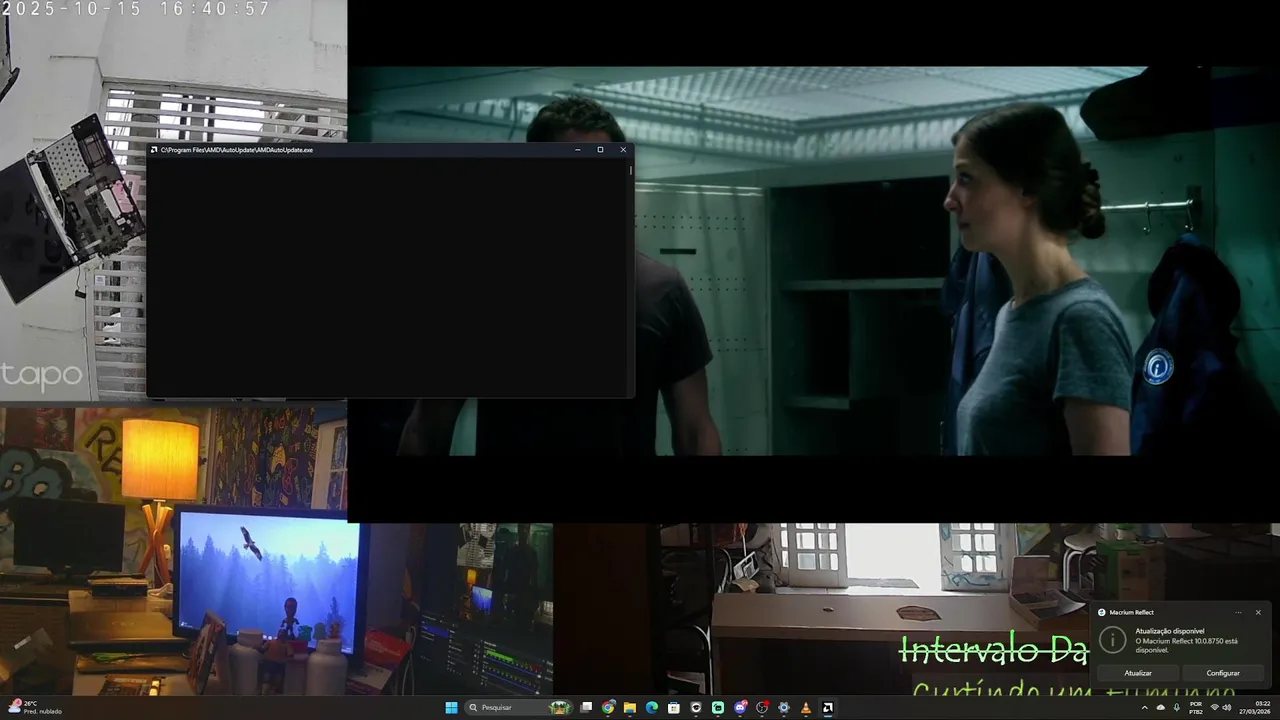Screen dimensions: 1280x720
Task: Minimize the AMDAutoUpdate.exe console window
Action: 577,150
